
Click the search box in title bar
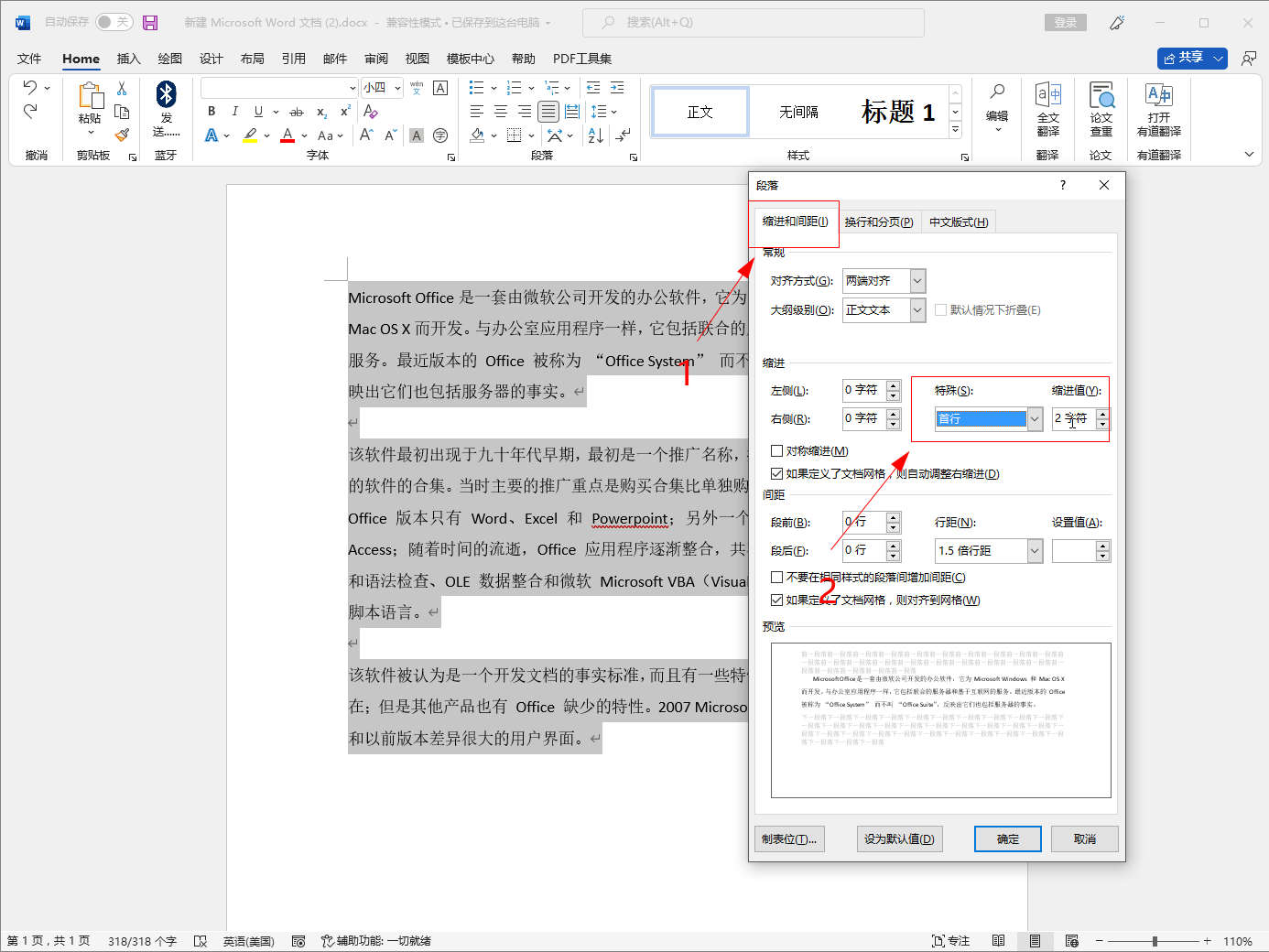753,22
